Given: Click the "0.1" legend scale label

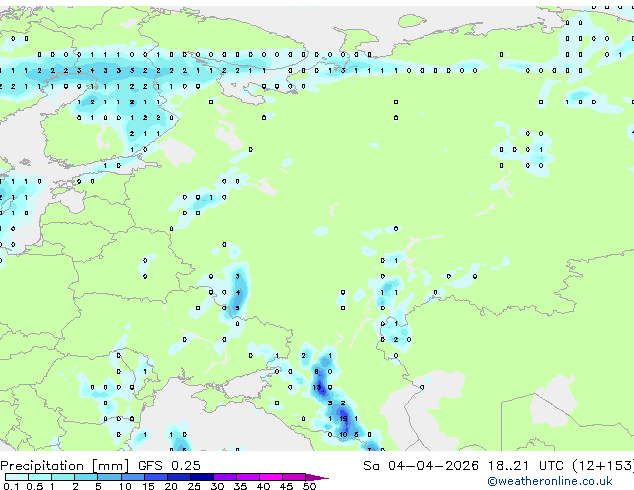Looking at the screenshot, I should (12, 486).
